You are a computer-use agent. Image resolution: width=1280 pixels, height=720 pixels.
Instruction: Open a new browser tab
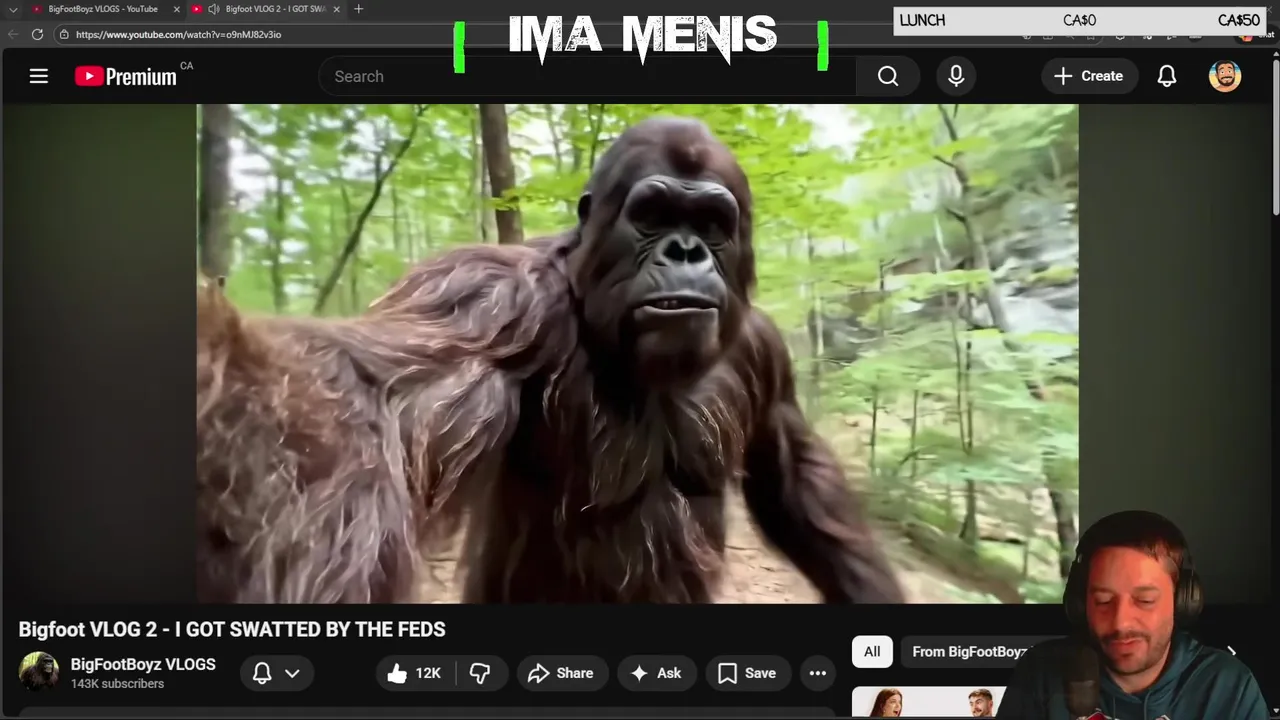coord(358,9)
